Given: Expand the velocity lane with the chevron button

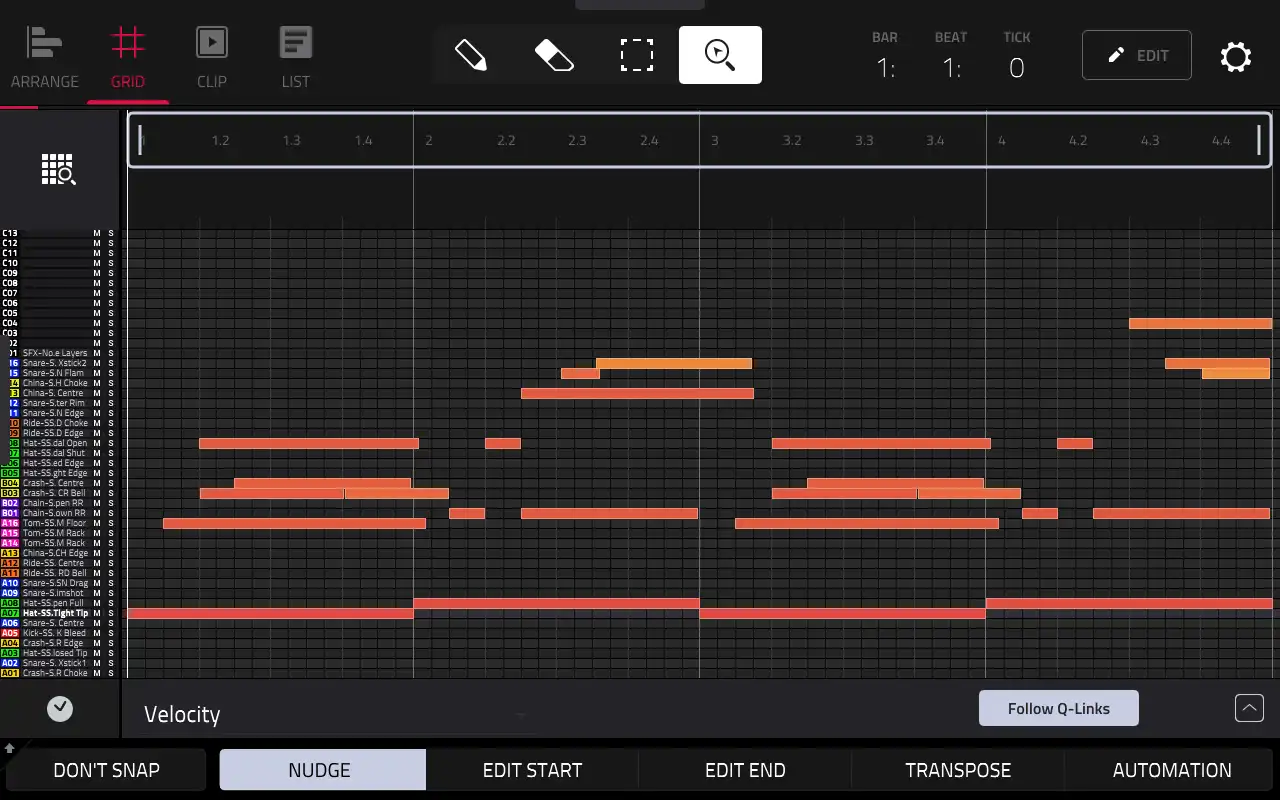Looking at the screenshot, I should click(1249, 708).
